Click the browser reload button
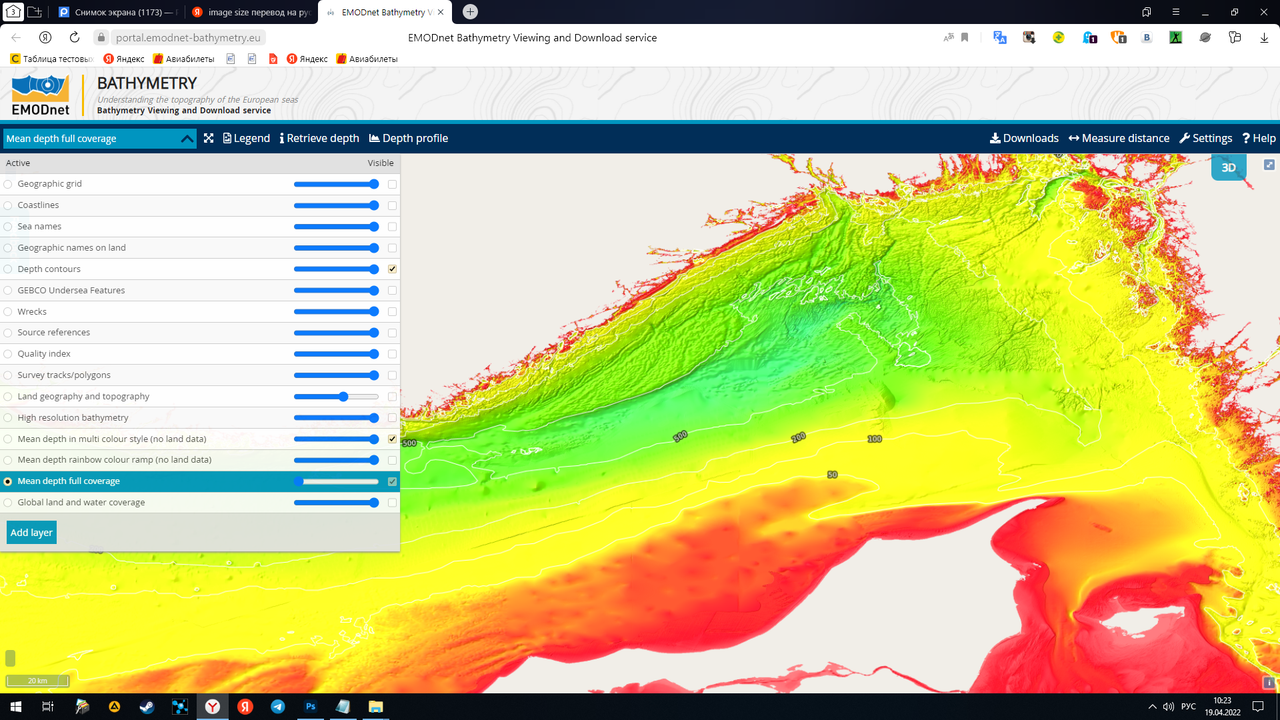Viewport: 1280px width, 720px height. tap(74, 37)
